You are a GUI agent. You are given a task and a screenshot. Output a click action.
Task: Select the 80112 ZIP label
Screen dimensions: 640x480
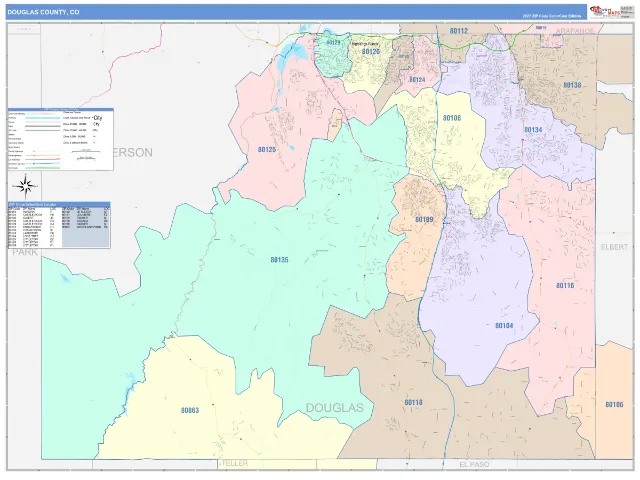pos(459,31)
